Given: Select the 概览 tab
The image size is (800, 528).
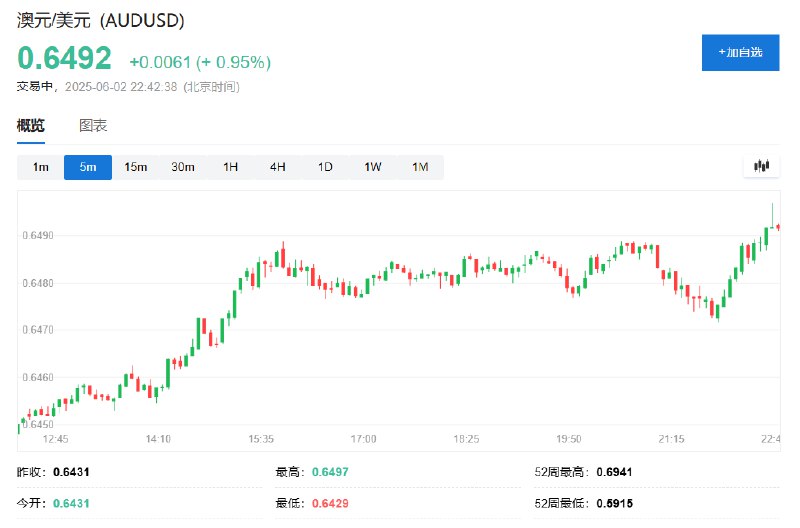Looking at the screenshot, I should click(x=31, y=125).
